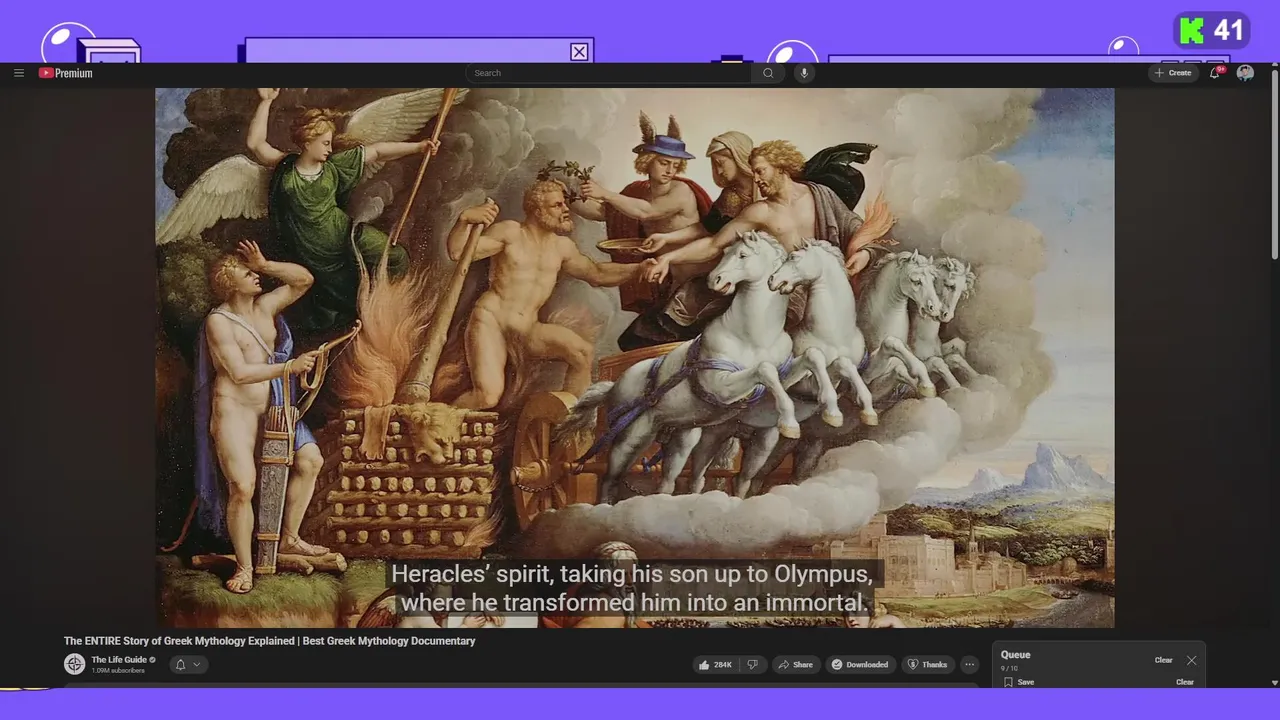This screenshot has width=1280, height=720.
Task: Save the queue as a playlist
Action: (1019, 682)
